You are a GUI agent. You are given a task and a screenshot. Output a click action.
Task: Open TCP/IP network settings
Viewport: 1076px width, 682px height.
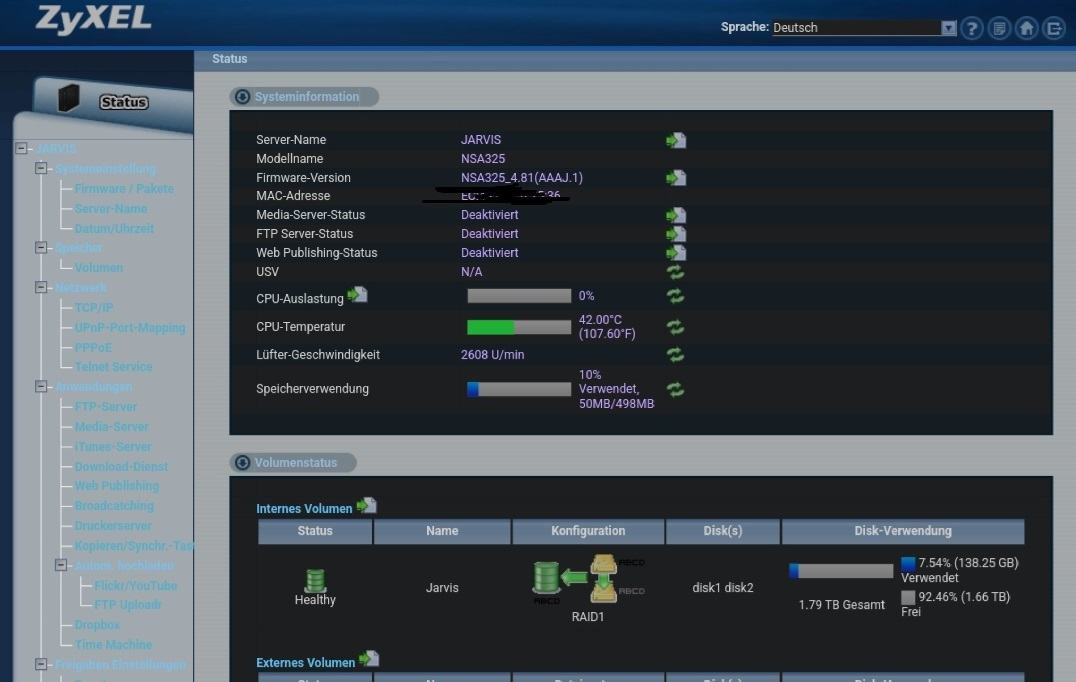click(94, 307)
